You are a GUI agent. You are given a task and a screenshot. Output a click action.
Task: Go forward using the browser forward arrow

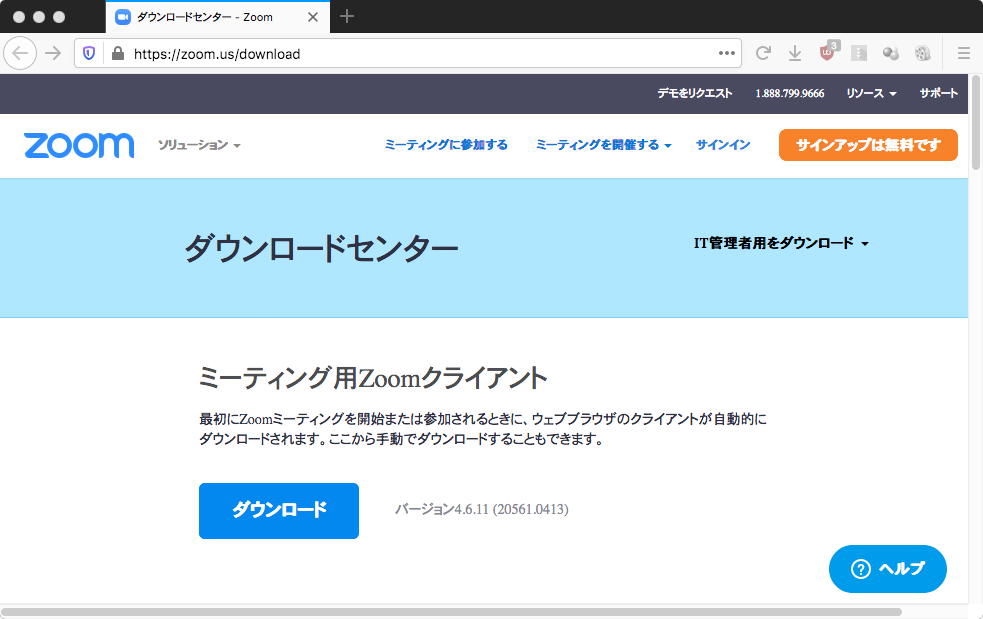point(53,53)
